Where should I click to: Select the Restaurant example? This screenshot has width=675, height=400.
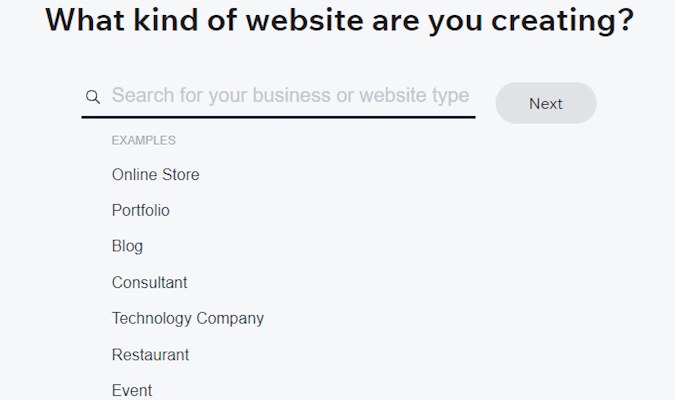coord(150,355)
